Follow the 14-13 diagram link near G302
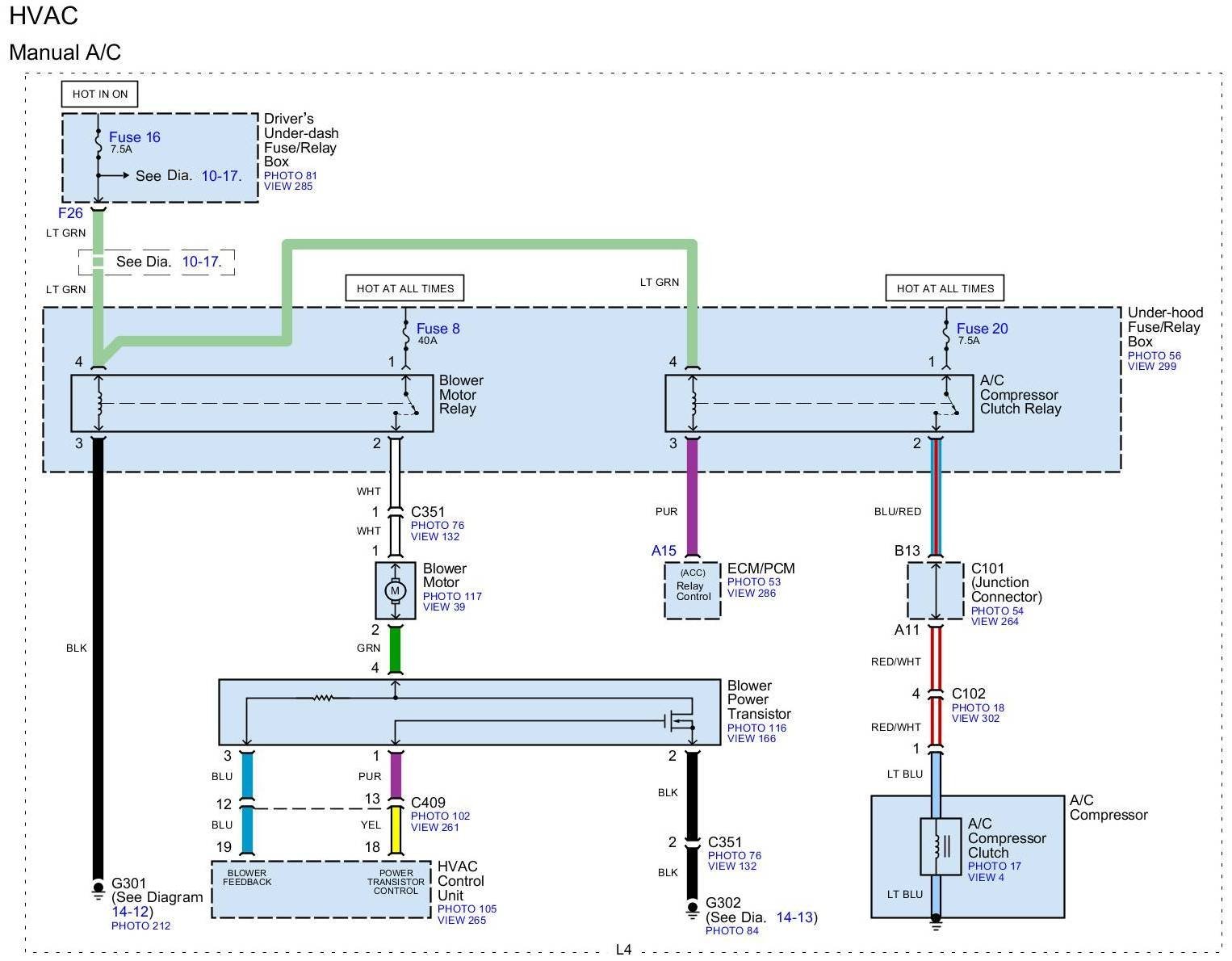 (x=794, y=917)
